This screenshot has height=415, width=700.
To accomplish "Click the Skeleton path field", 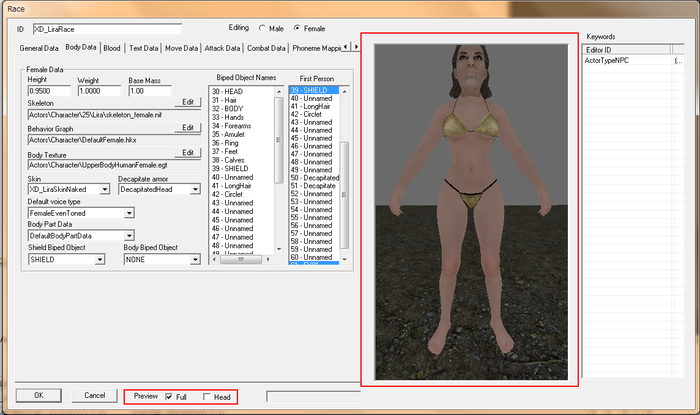I will pyautogui.click(x=114, y=115).
